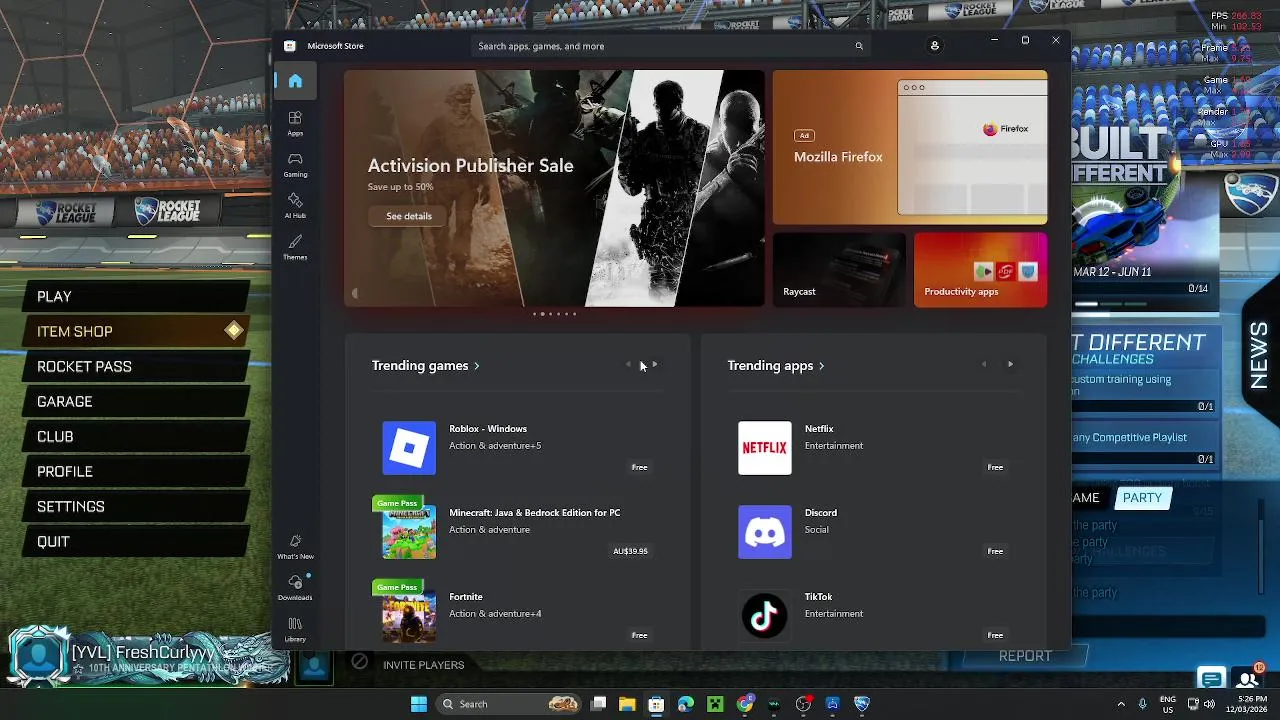This screenshot has height=720, width=1280.
Task: Expand the Trending games heading
Action: 426,366
